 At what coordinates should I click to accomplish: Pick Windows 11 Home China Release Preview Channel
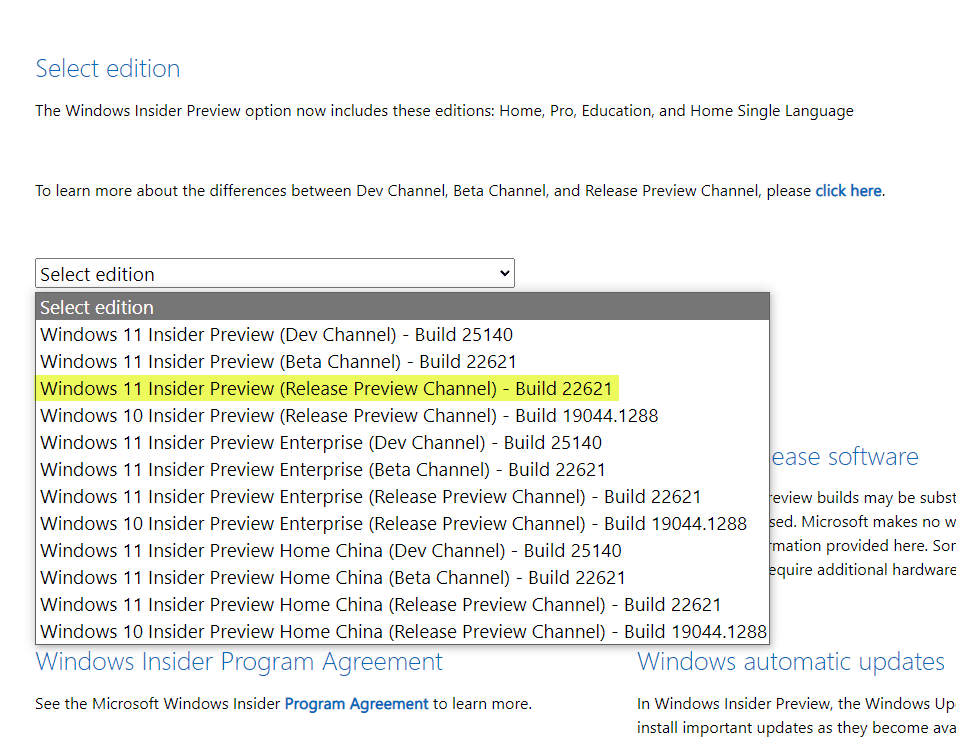(380, 604)
